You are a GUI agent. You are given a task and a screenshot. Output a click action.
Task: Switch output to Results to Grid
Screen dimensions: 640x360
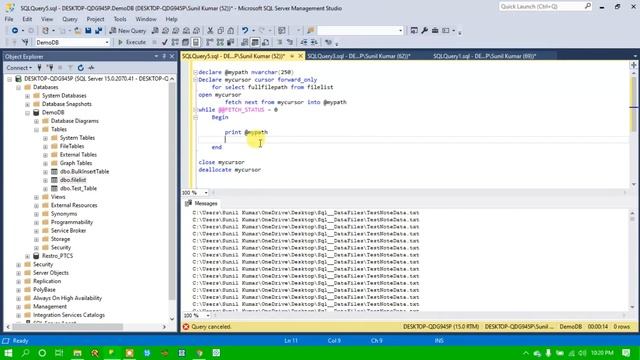point(255,42)
